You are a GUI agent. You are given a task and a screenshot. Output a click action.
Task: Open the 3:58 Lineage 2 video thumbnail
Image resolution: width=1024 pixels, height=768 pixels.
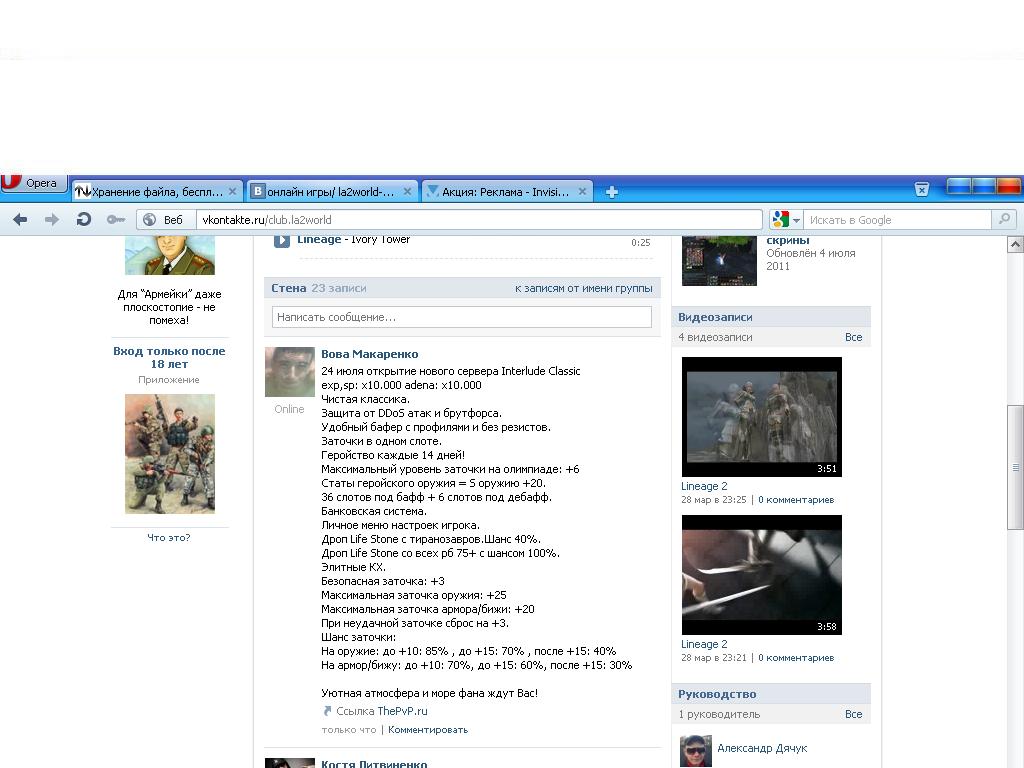click(x=761, y=575)
